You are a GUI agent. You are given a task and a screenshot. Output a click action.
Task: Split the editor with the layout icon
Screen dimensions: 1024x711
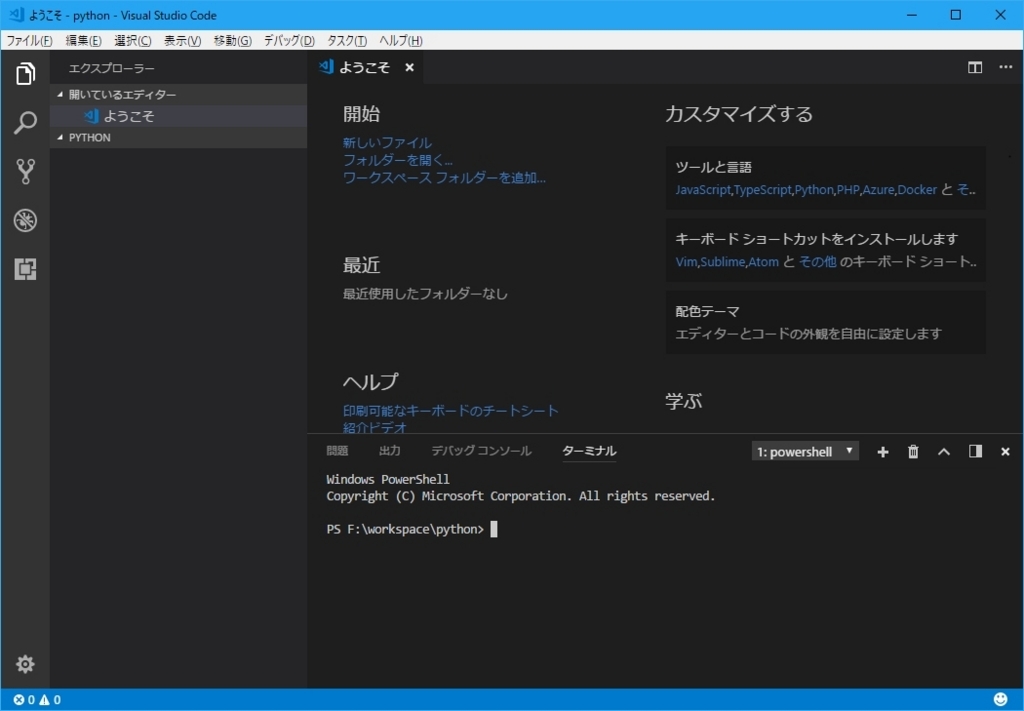point(974,67)
